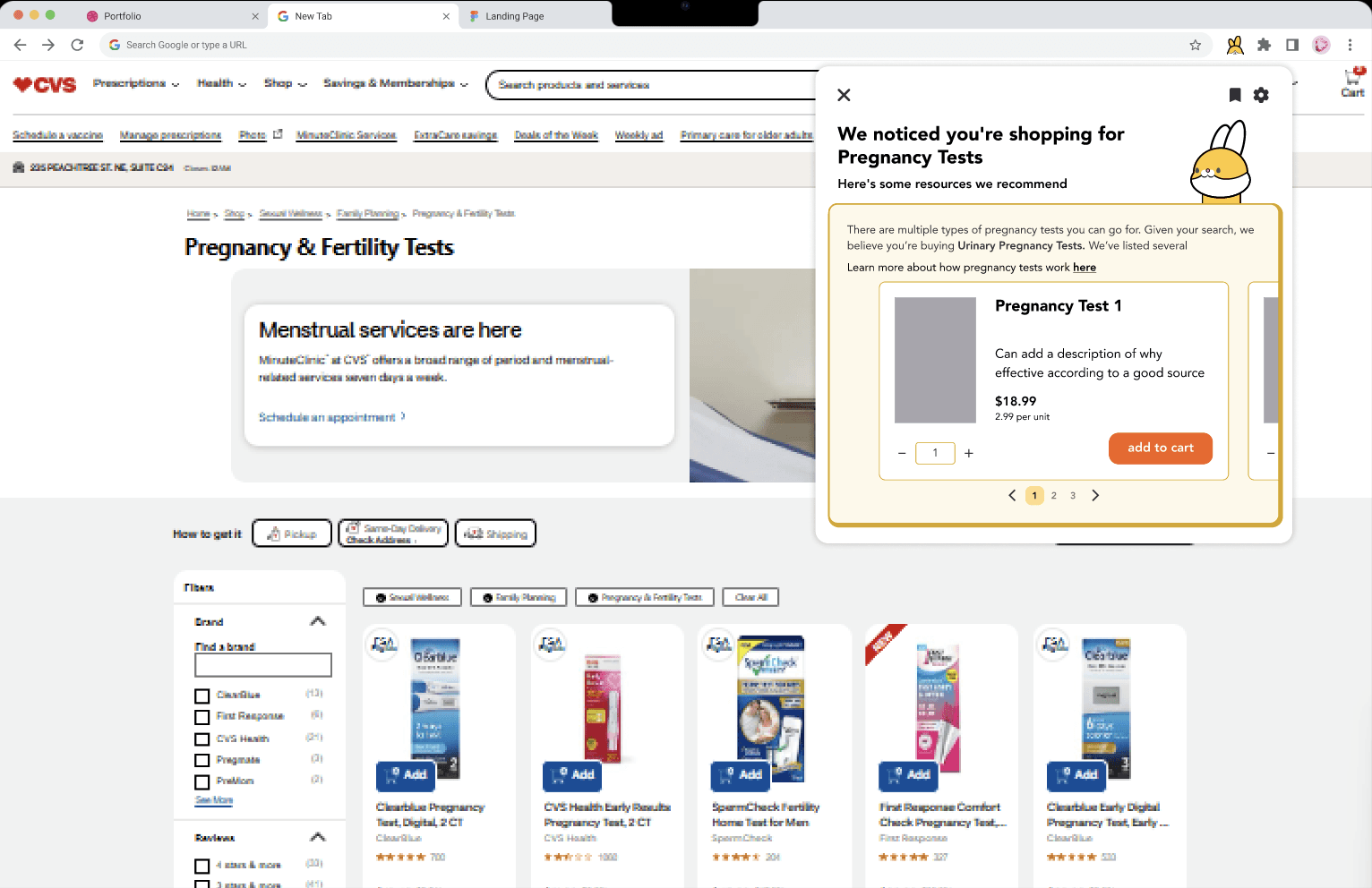The width and height of the screenshot is (1372, 888).
Task: Add CVS Health Early Results test
Action: tap(573, 774)
